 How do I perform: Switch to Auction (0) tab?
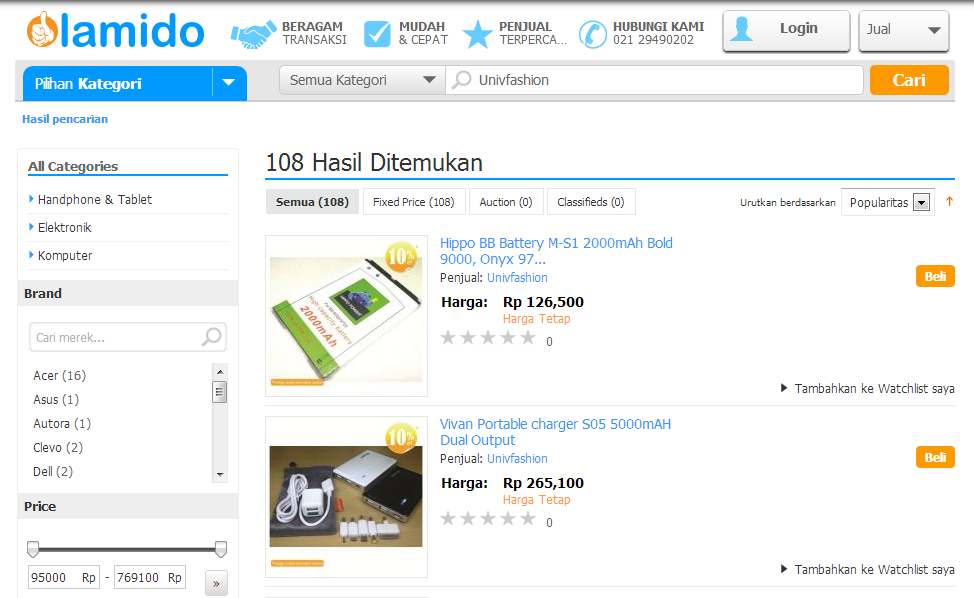[506, 202]
